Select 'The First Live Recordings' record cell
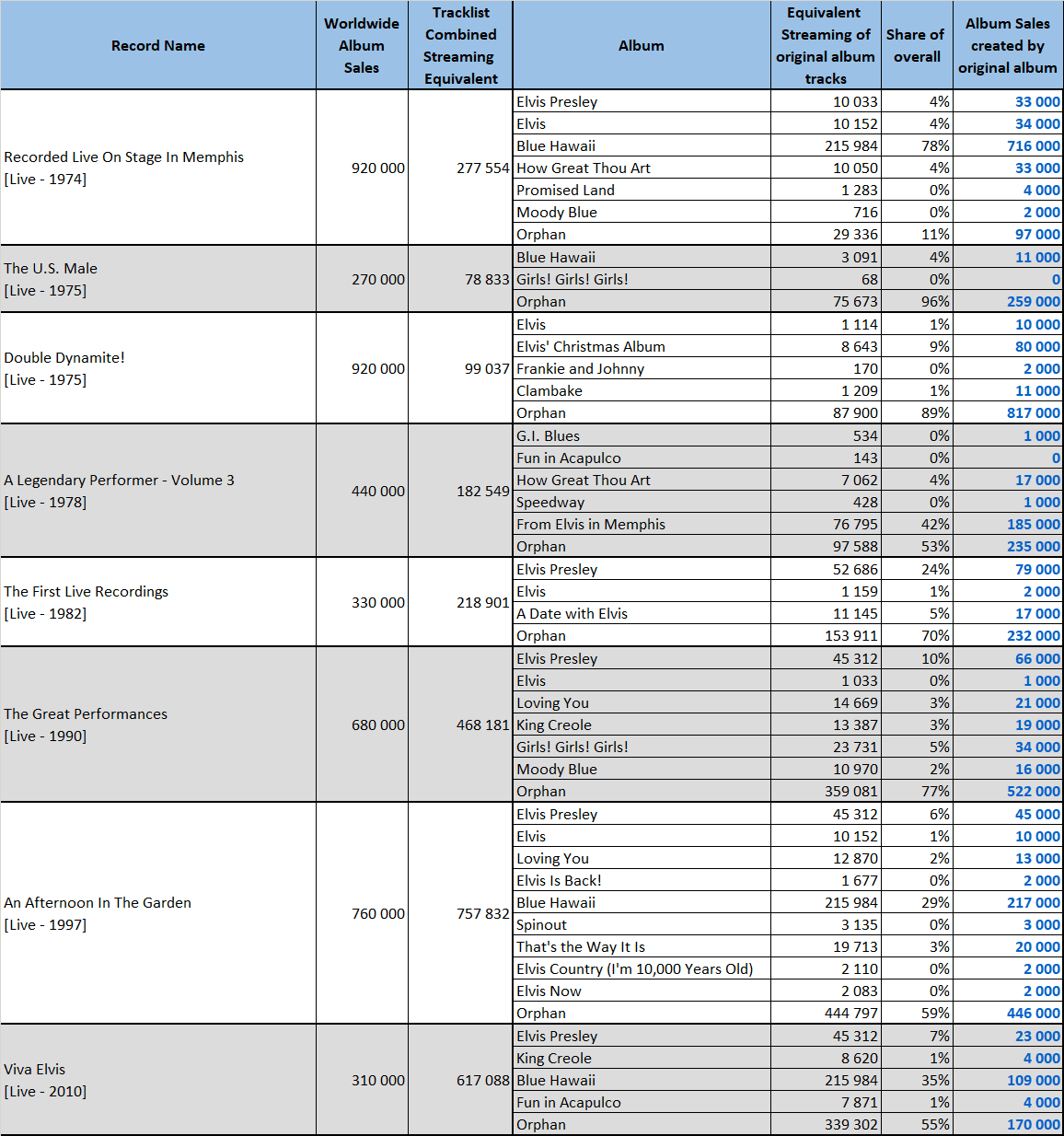 (x=158, y=602)
